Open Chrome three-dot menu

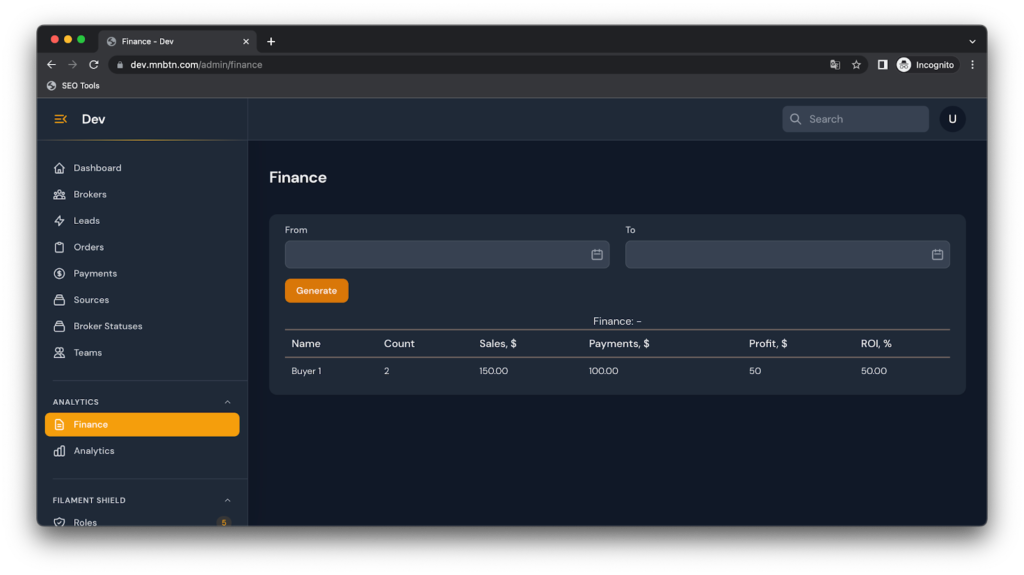pos(972,65)
